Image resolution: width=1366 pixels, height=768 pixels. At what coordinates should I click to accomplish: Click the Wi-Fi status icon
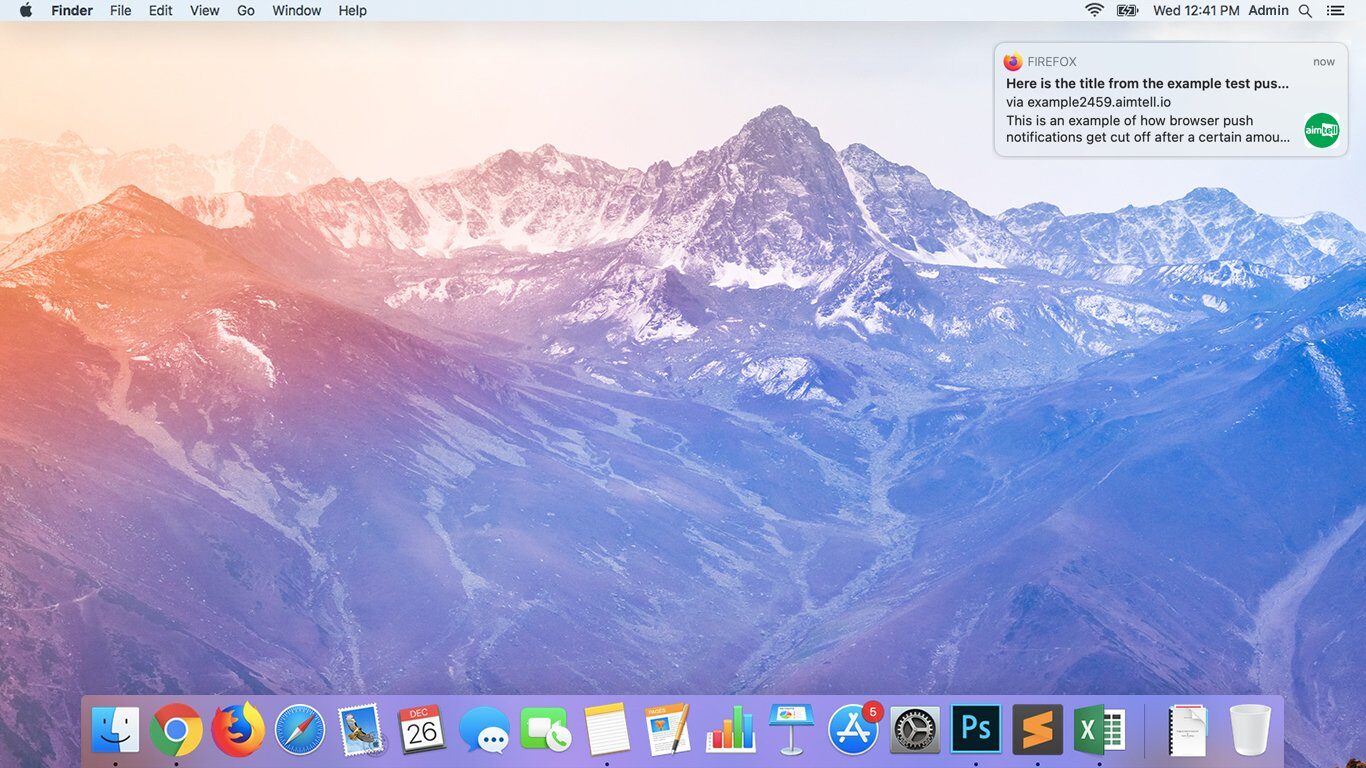(x=1094, y=10)
